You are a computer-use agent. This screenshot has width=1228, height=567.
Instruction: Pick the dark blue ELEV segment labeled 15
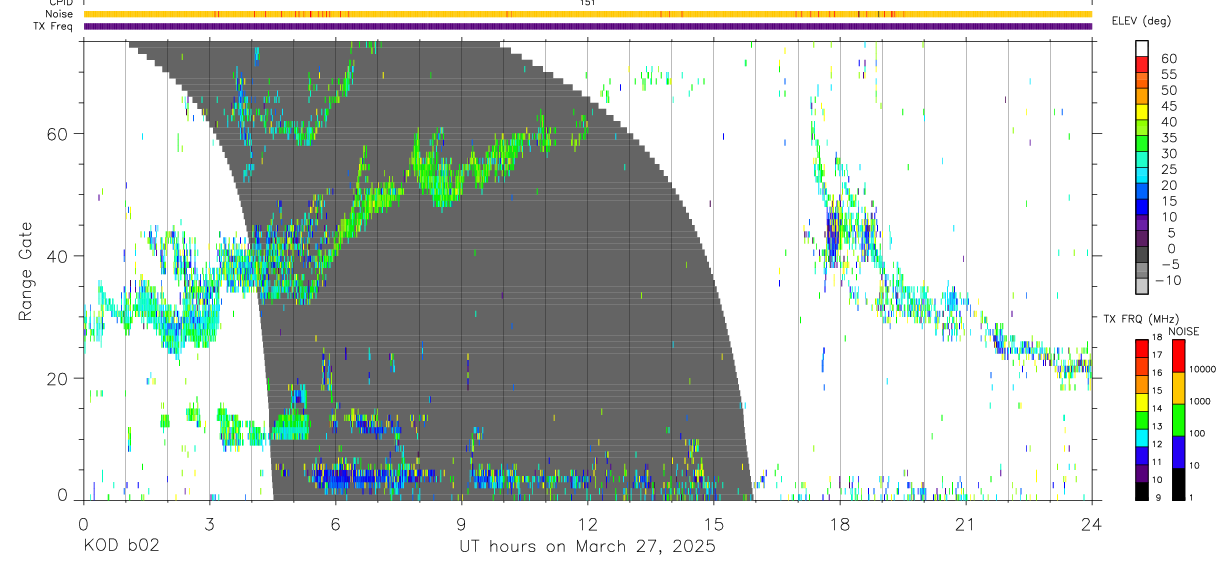coord(1142,207)
